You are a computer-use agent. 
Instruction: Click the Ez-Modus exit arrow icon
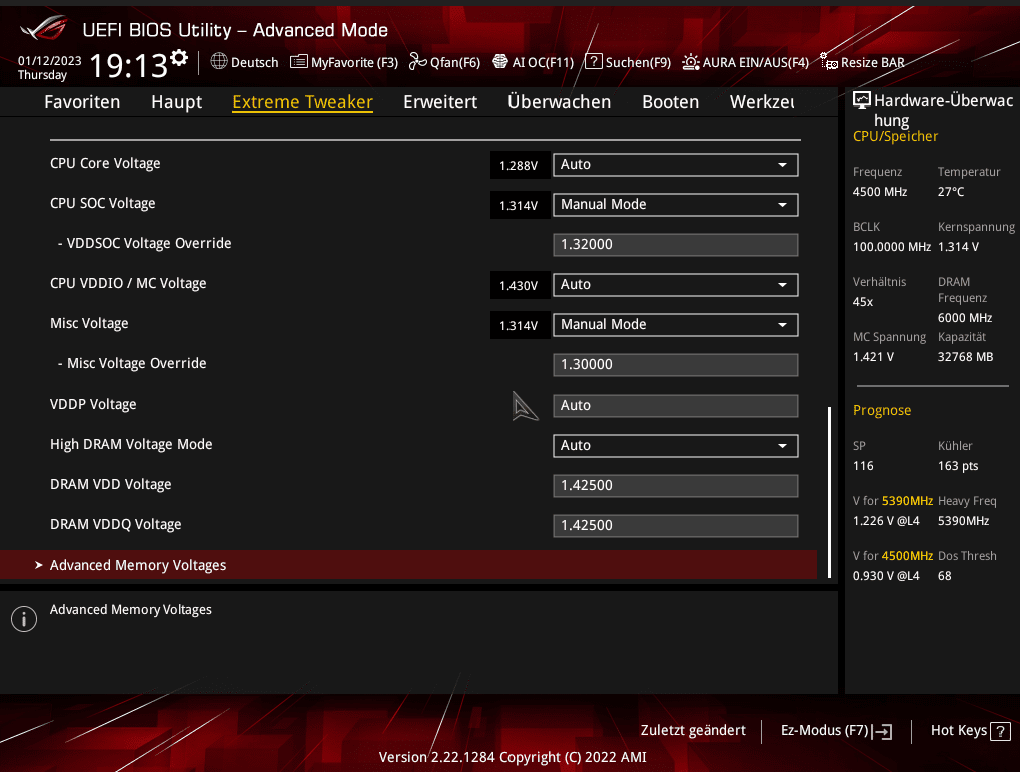tap(883, 732)
